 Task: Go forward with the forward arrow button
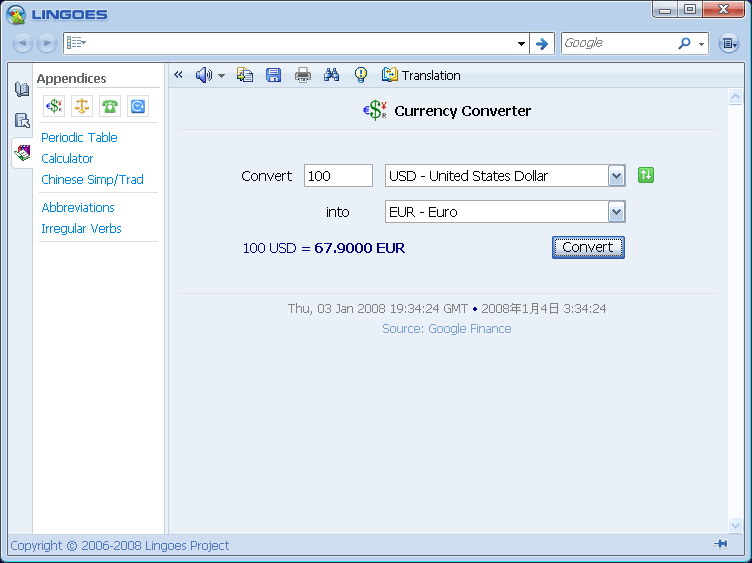[x=47, y=43]
